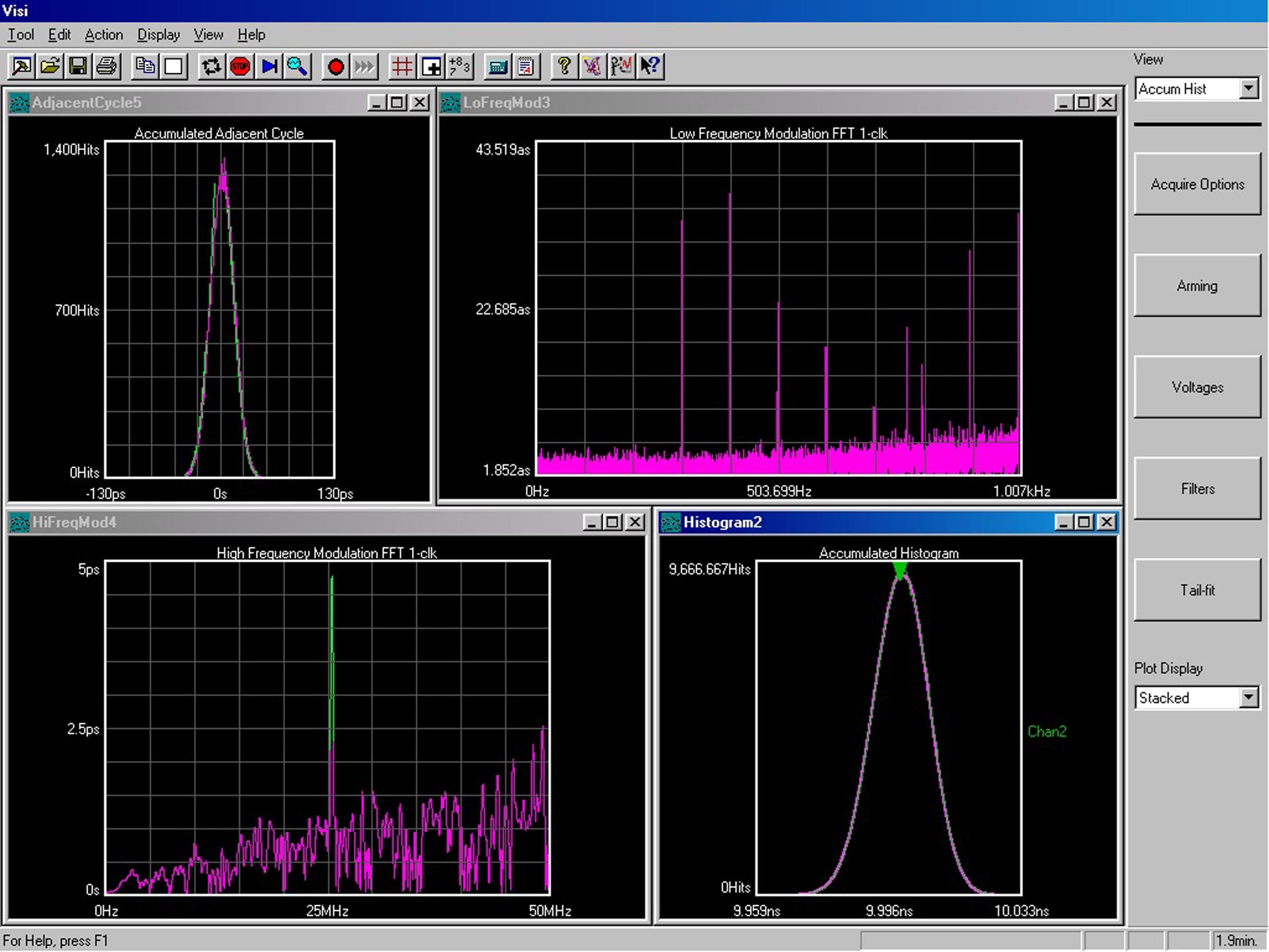1269x952 pixels.
Task: Minimize the AdjacentCycle5 window
Action: [x=376, y=102]
